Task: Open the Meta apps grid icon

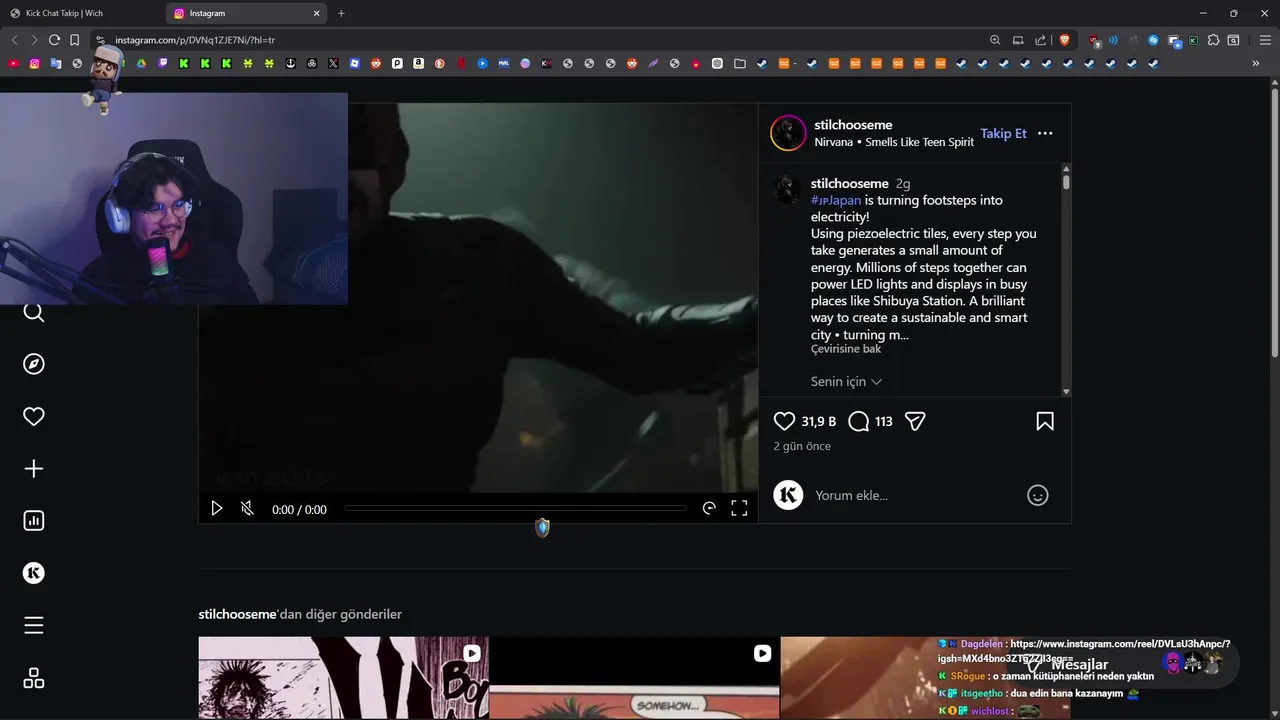Action: coord(34,678)
